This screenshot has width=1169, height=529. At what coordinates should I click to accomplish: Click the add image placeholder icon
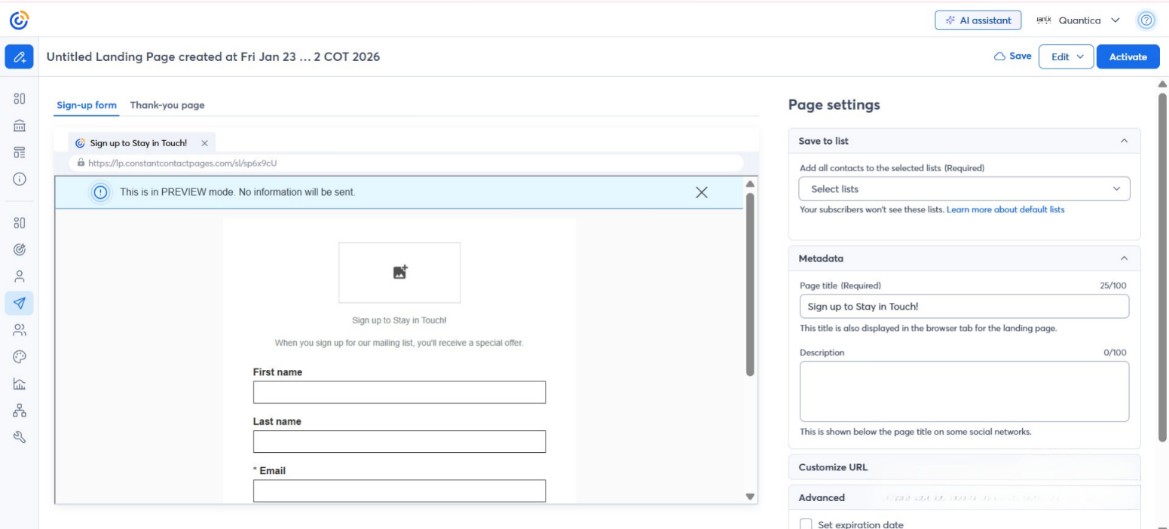pyautogui.click(x=400, y=272)
